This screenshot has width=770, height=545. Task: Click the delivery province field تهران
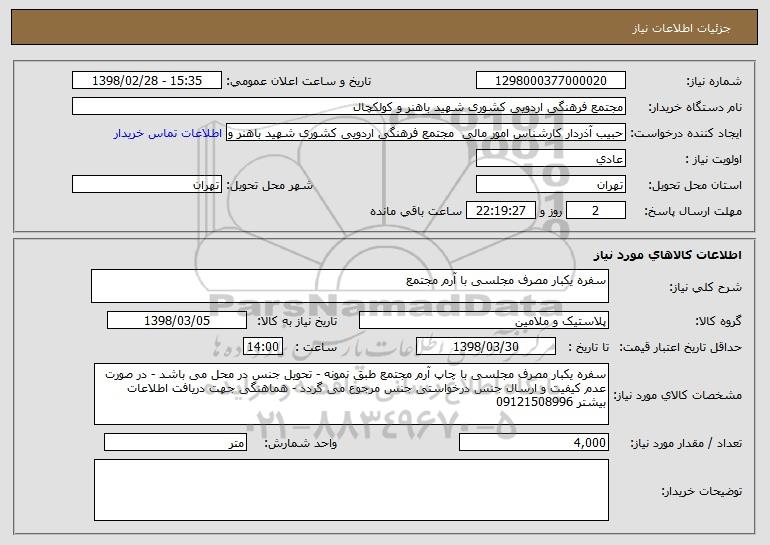click(x=550, y=185)
